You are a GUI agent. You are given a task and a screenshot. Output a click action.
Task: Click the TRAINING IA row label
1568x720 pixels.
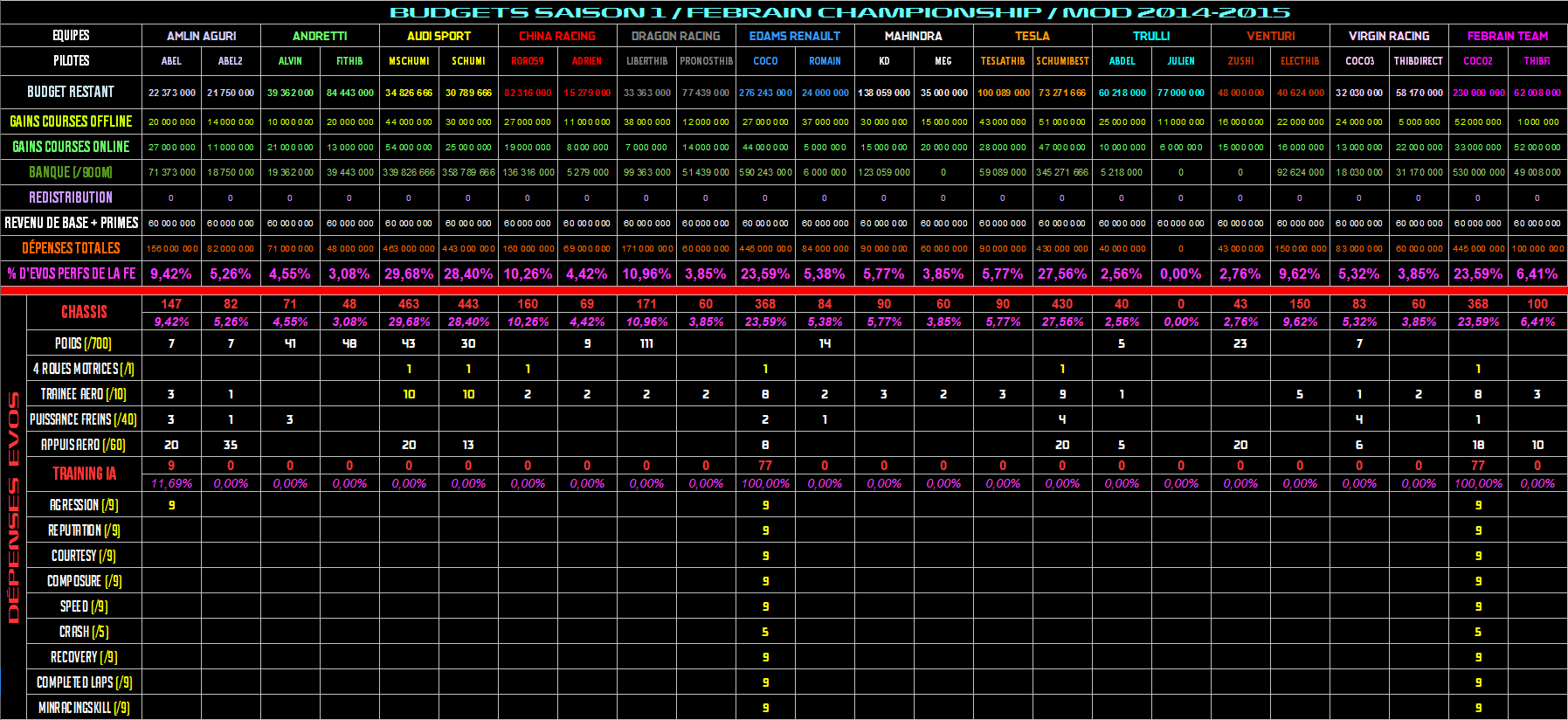coord(84,474)
